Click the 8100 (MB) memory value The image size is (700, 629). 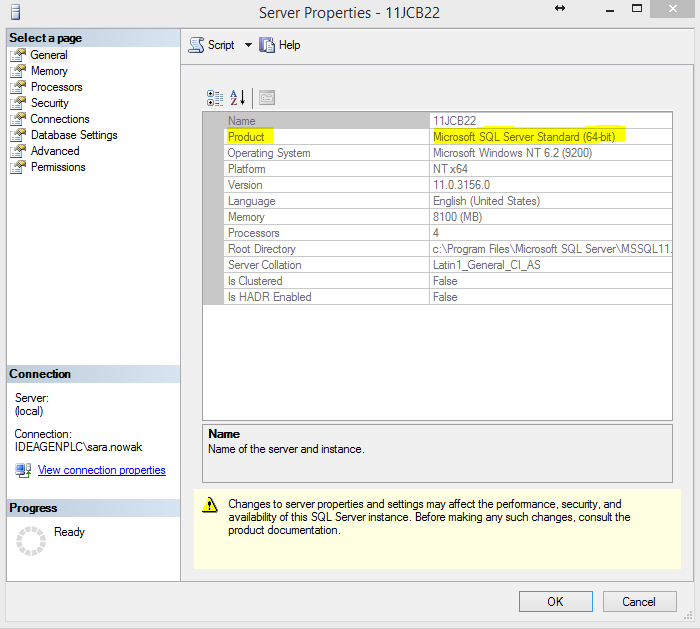point(458,217)
